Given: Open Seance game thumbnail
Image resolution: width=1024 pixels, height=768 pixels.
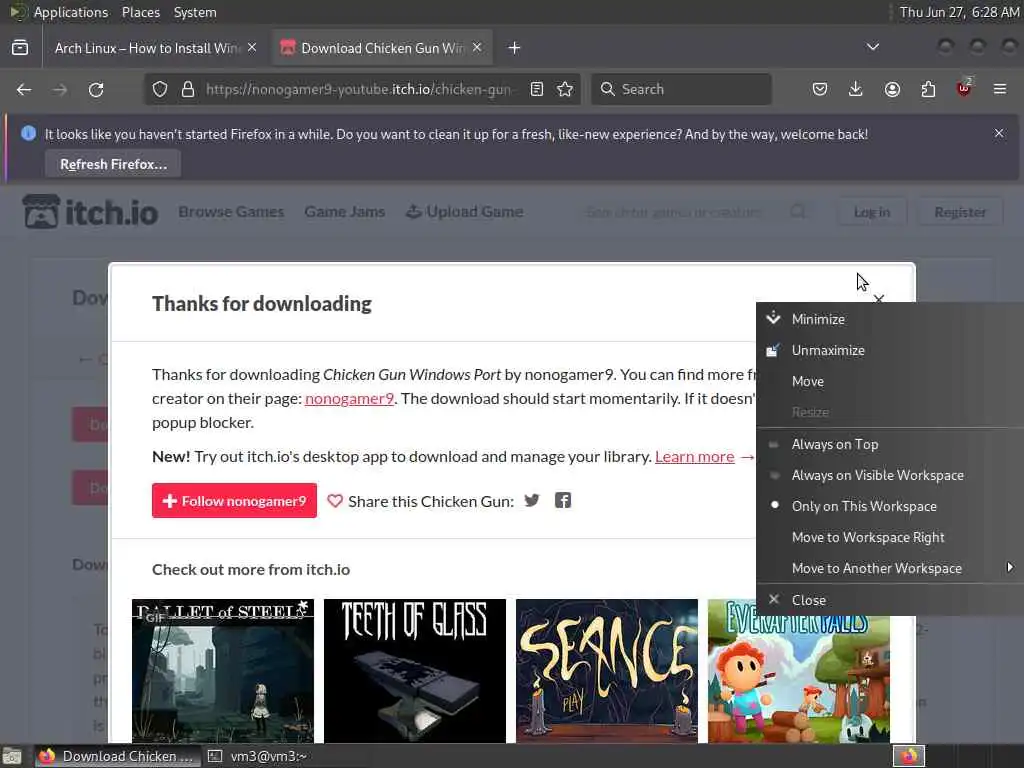Looking at the screenshot, I should coord(607,671).
